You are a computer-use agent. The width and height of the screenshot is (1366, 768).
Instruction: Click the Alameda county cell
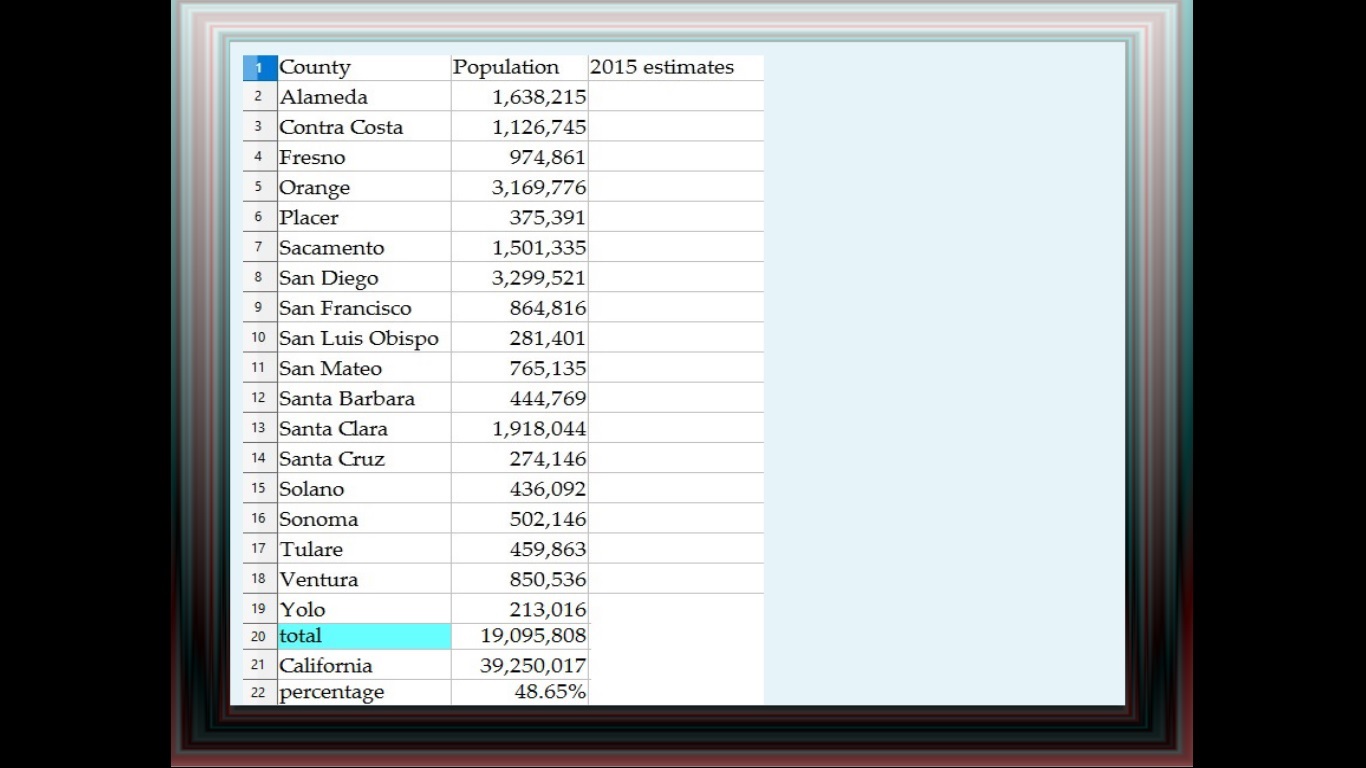click(x=324, y=97)
